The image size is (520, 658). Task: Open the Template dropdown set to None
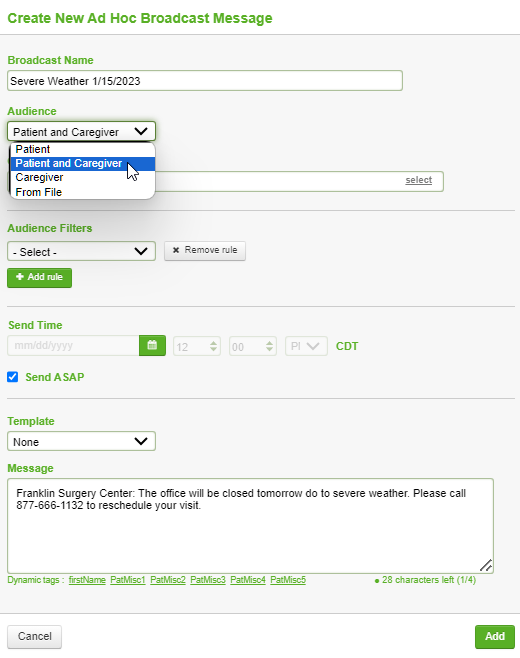tap(81, 441)
